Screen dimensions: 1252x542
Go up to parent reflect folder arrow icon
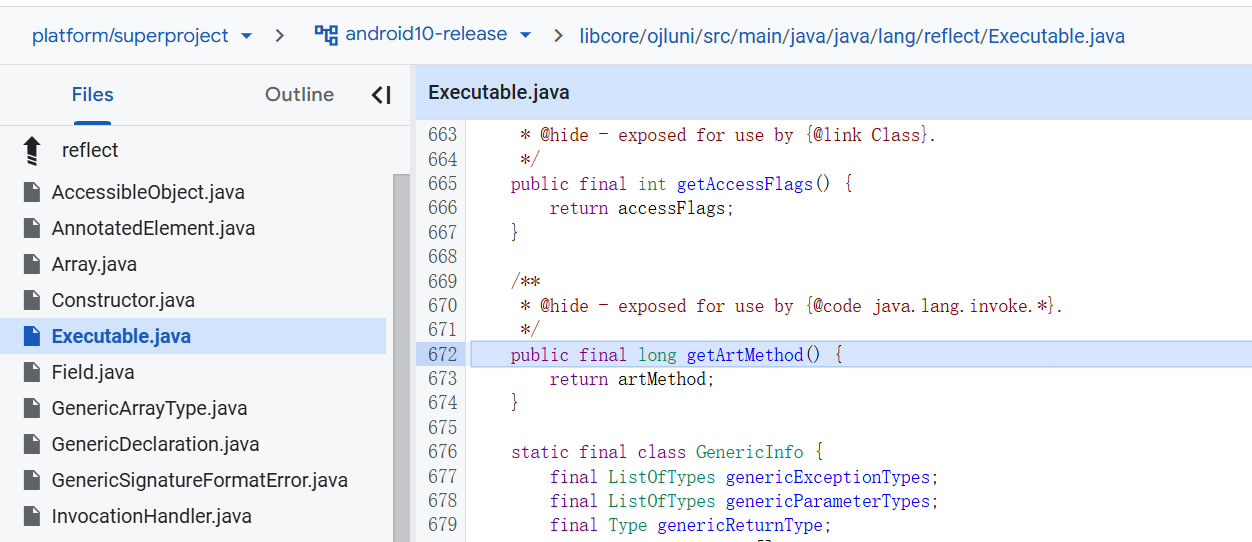tap(32, 151)
